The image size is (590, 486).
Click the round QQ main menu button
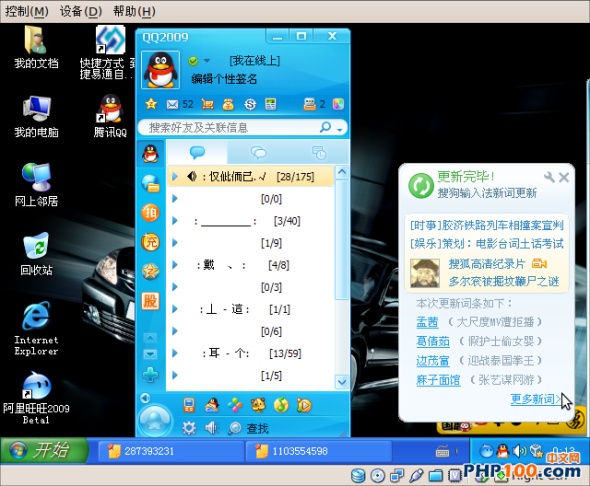pos(155,420)
